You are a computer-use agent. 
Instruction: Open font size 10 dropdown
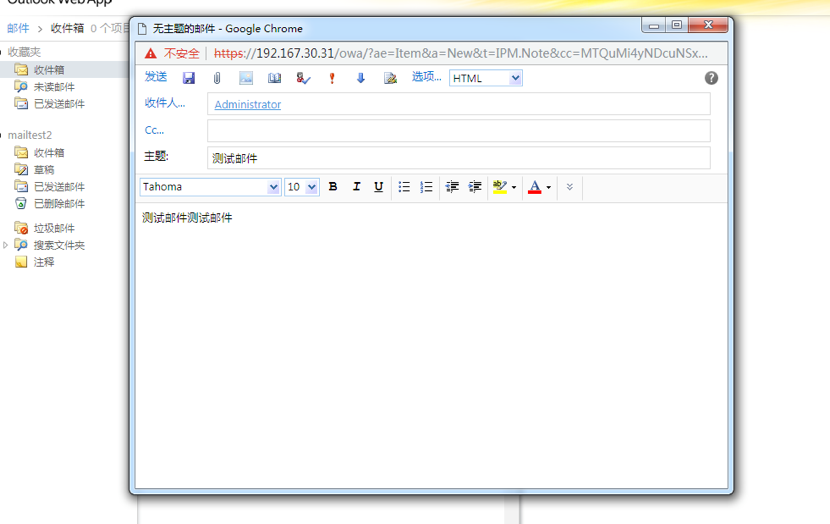pyautogui.click(x=302, y=187)
